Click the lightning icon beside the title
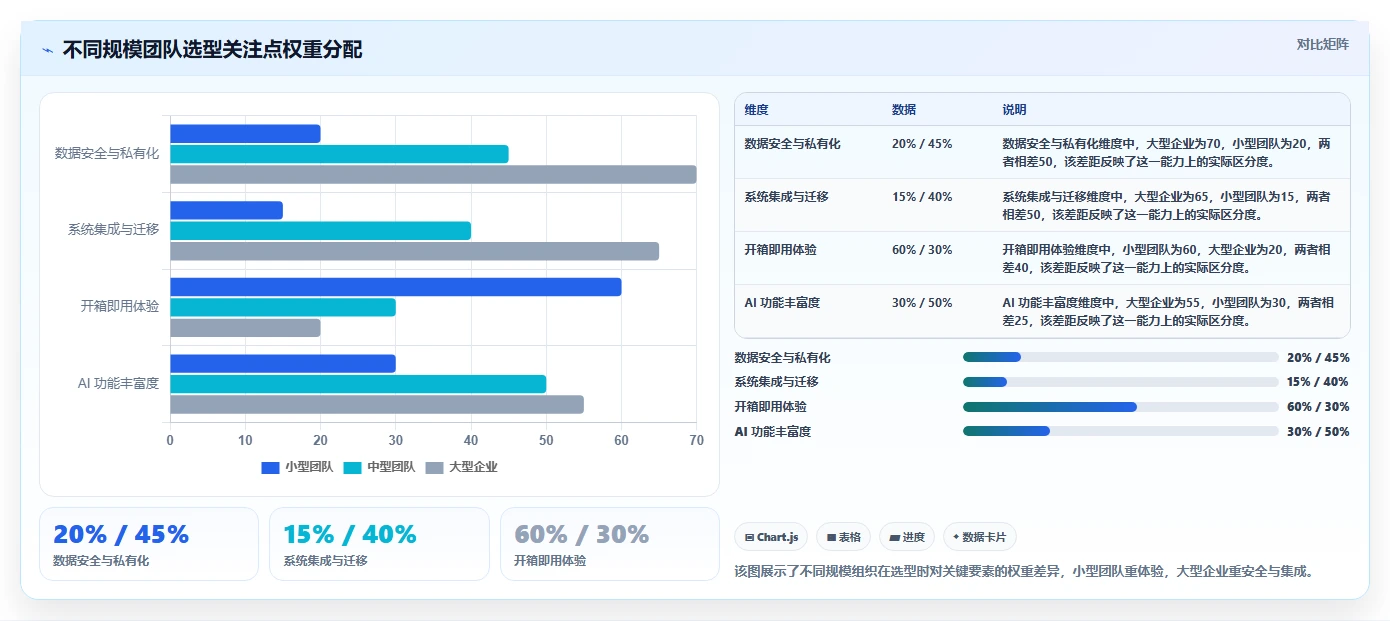The width and height of the screenshot is (1390, 621). (x=47, y=50)
